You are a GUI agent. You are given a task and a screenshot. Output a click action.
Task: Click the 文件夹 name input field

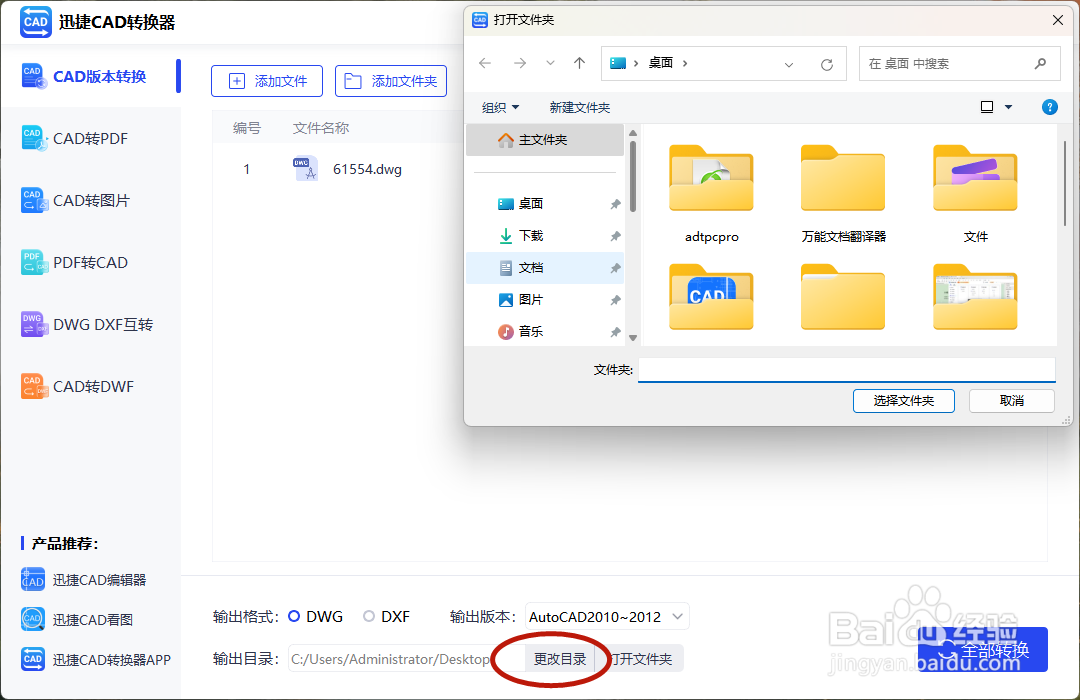pyautogui.click(x=847, y=370)
